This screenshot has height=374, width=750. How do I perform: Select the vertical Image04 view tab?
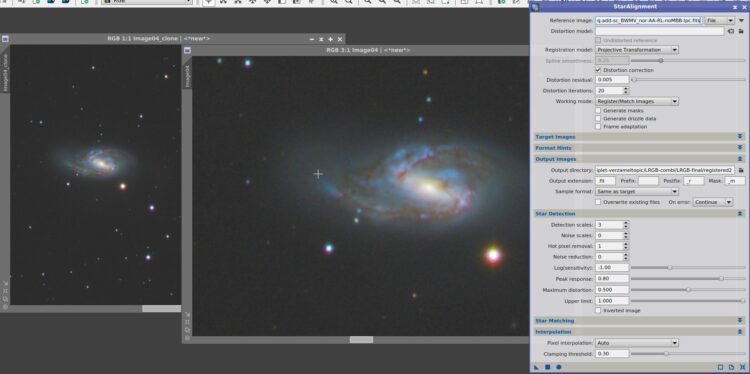(187, 77)
